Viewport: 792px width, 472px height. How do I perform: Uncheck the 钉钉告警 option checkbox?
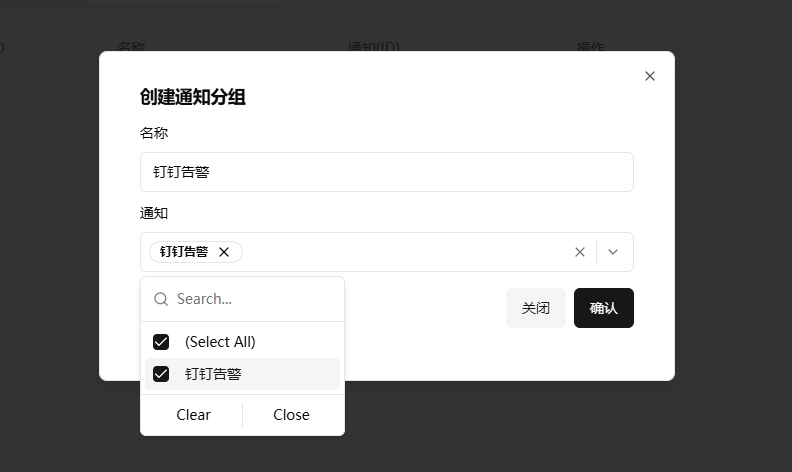(x=161, y=374)
